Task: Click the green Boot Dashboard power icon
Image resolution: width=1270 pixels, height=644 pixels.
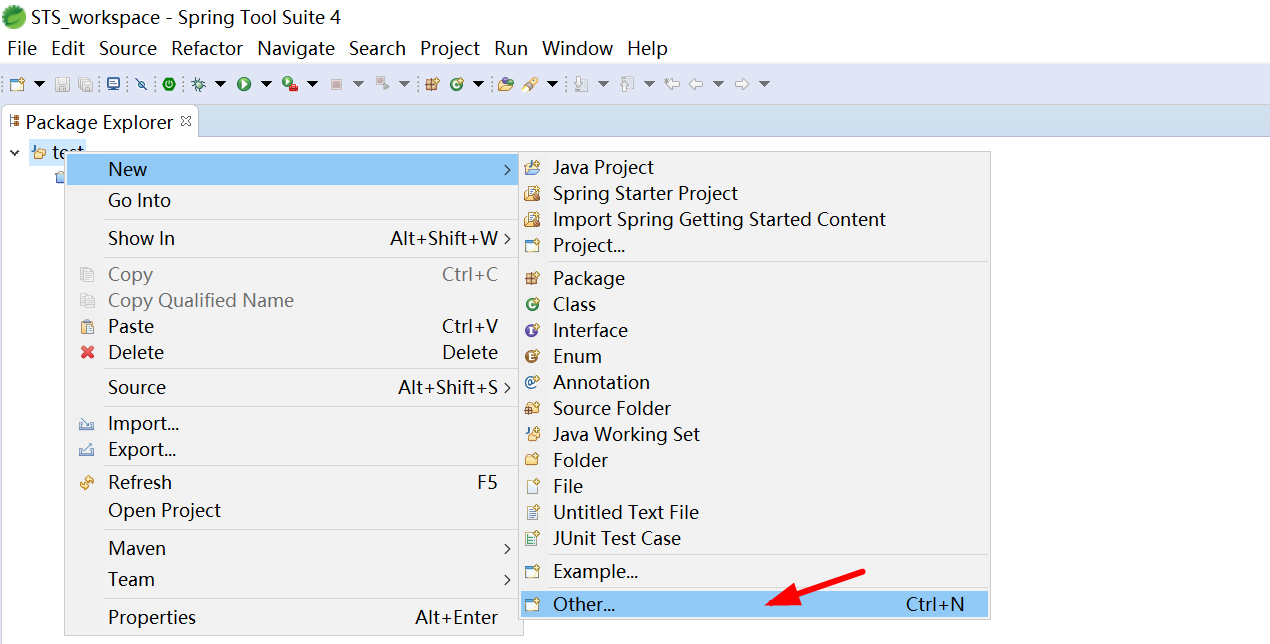Action: click(x=169, y=84)
